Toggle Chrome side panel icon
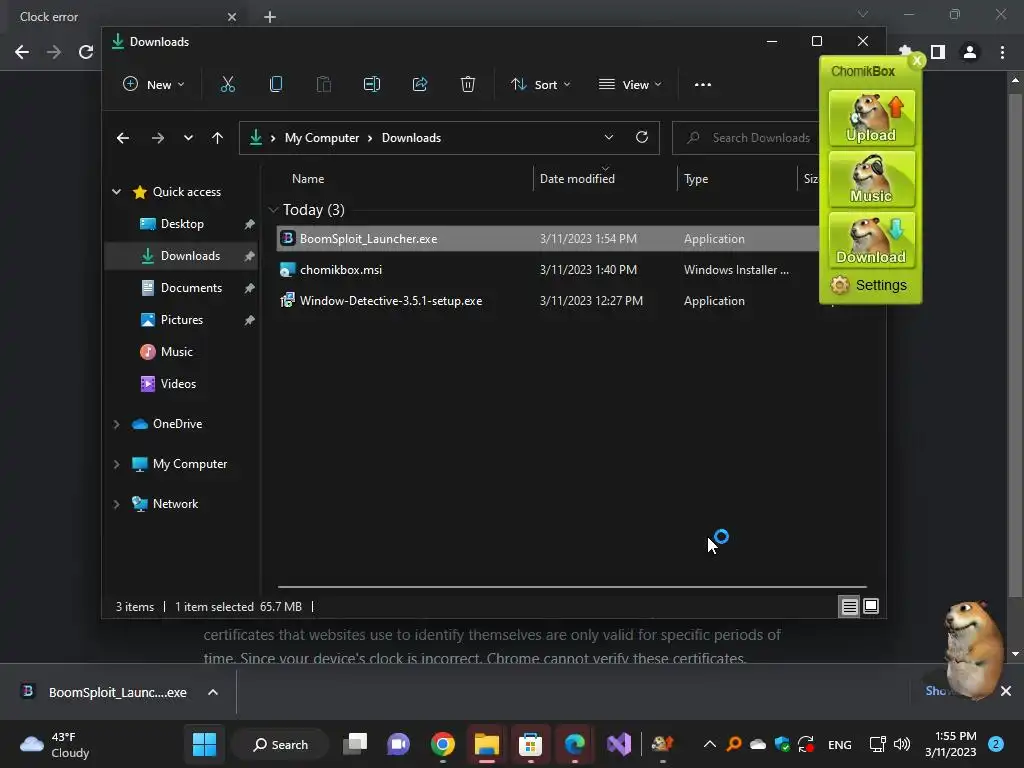1024x768 pixels. coord(938,52)
